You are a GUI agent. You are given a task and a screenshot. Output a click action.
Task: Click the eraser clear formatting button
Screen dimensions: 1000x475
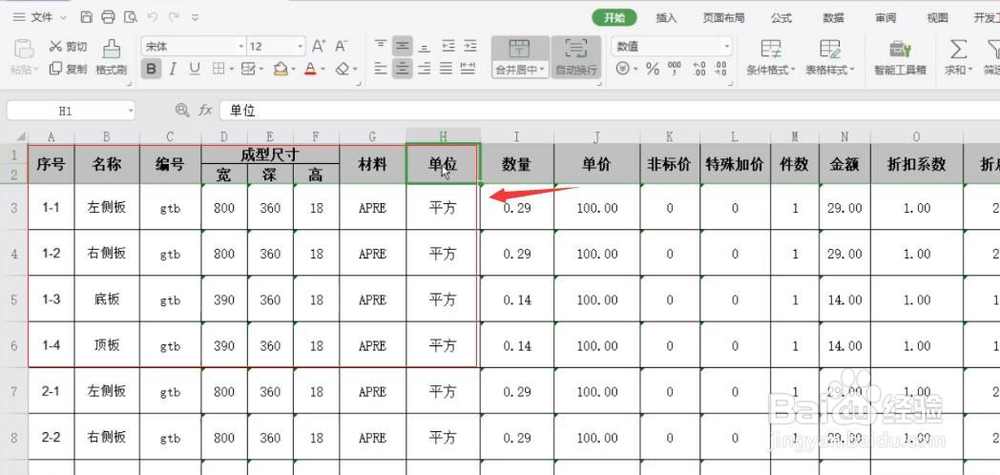pyautogui.click(x=342, y=68)
